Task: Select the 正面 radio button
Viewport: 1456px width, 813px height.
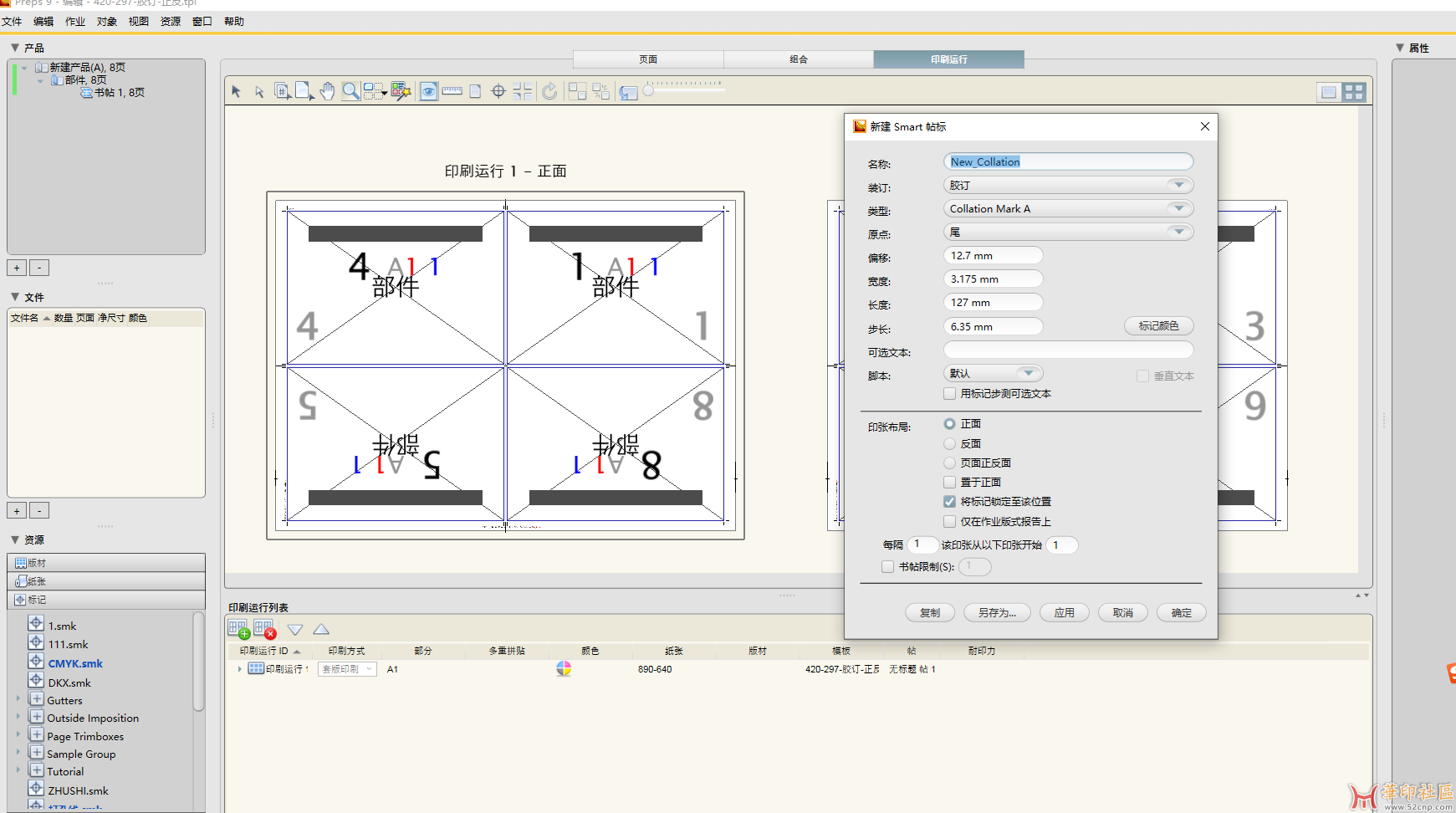Action: (x=949, y=424)
